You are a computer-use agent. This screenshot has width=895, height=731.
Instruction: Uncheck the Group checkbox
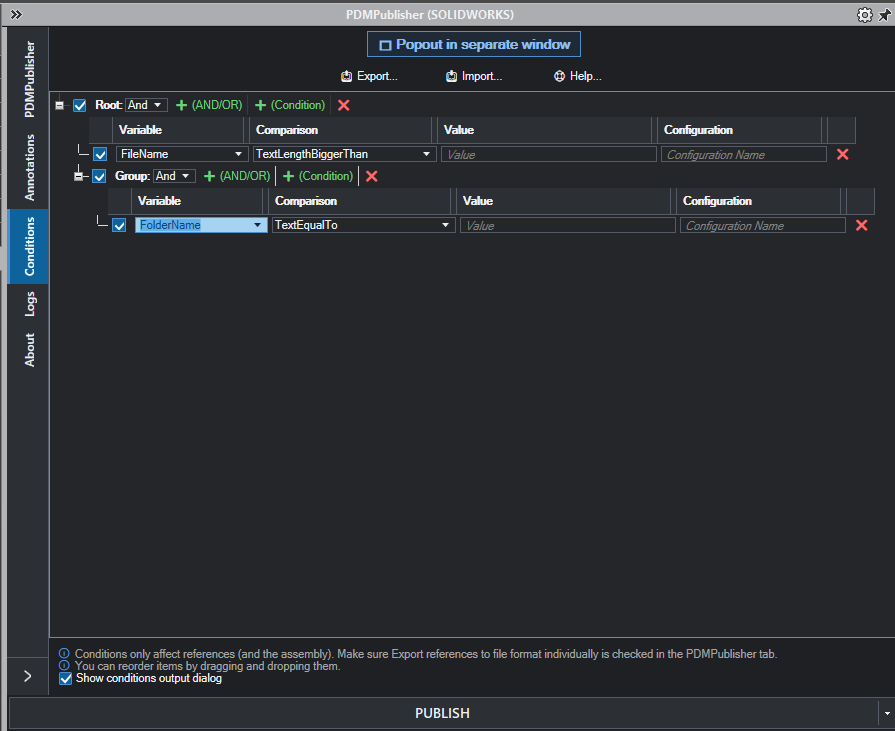99,176
